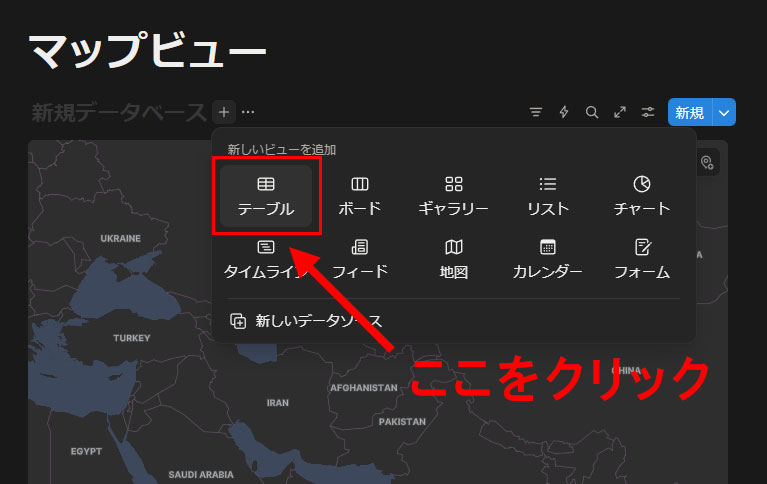The width and height of the screenshot is (767, 484).
Task: Select the 地図 (Map) view option
Action: pyautogui.click(x=453, y=258)
